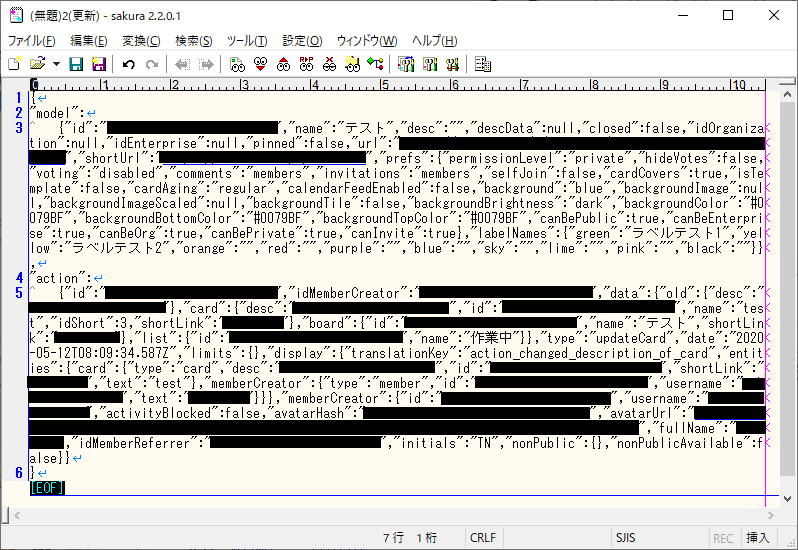The height and width of the screenshot is (550, 798).
Task: Click the CRLF indicator in the status bar
Action: 482,538
